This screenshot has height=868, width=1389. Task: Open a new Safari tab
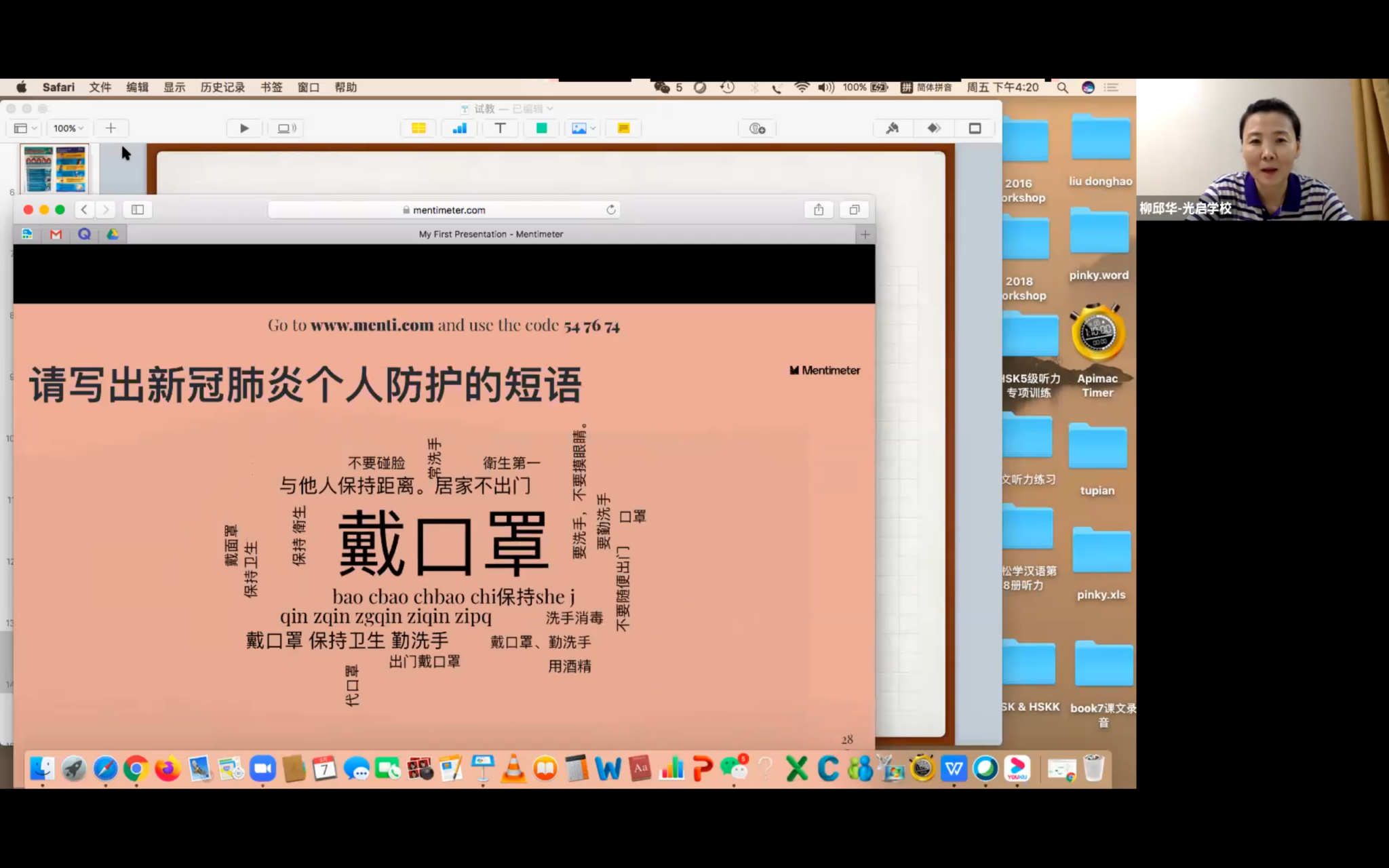(865, 234)
